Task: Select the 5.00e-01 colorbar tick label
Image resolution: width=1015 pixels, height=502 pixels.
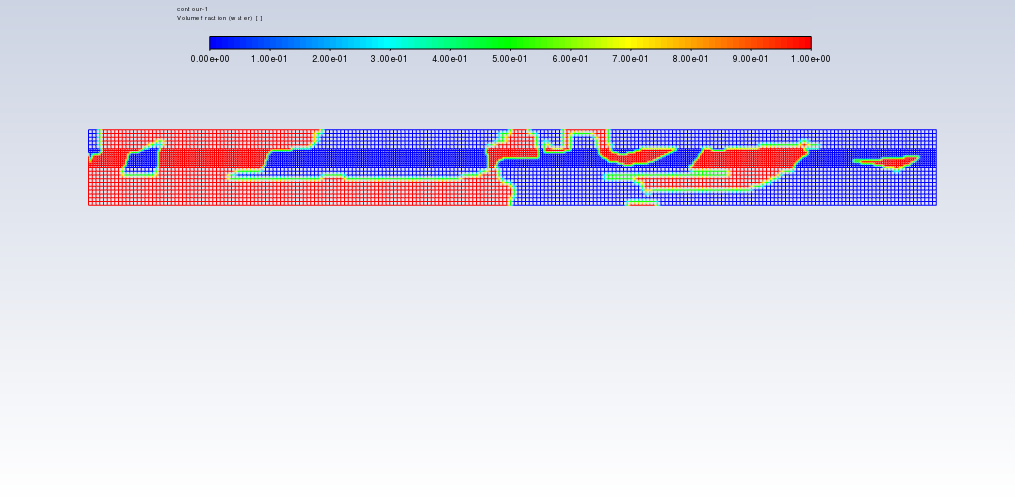Action: (510, 59)
